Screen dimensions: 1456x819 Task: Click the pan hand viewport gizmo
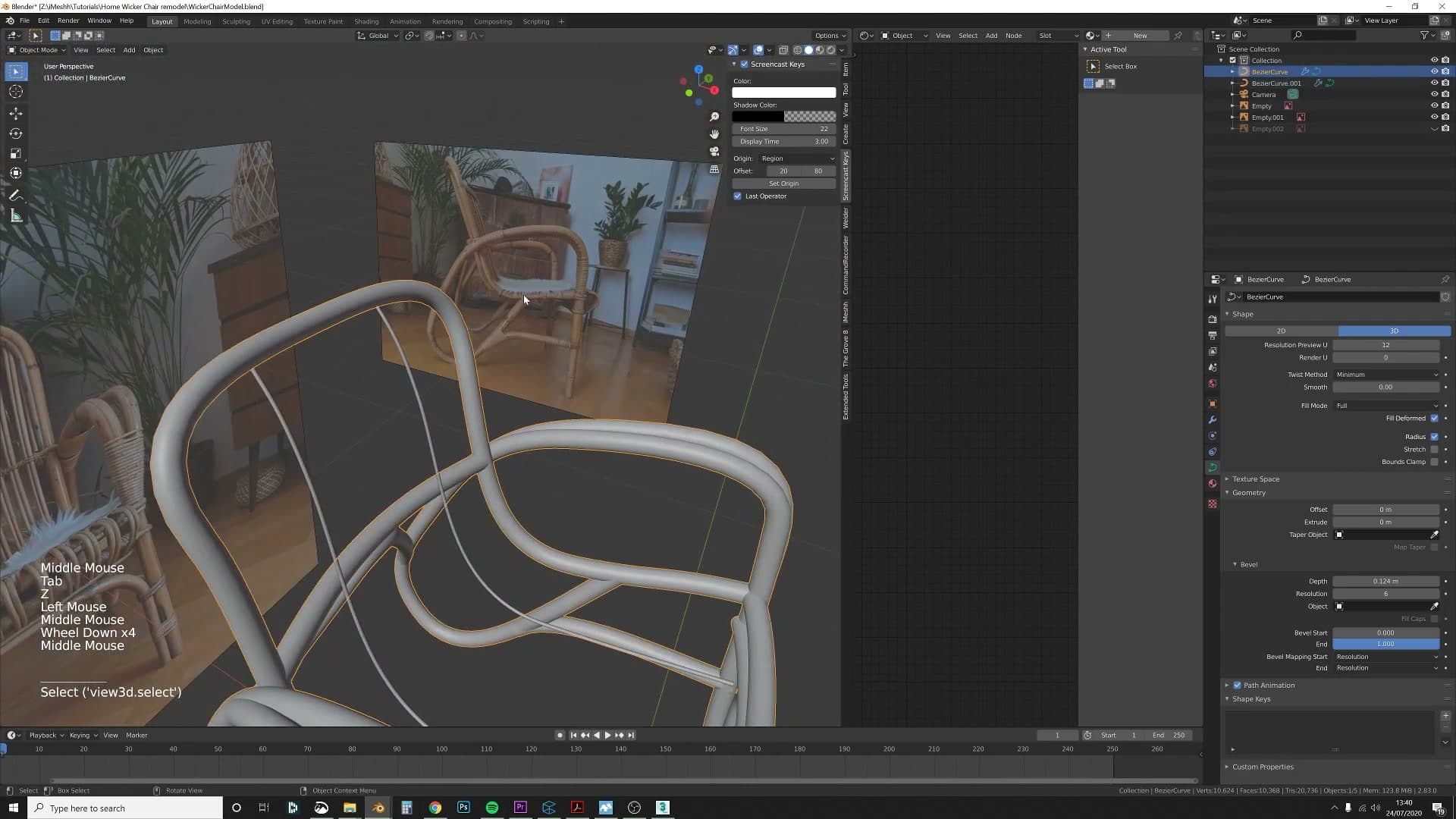(714, 134)
